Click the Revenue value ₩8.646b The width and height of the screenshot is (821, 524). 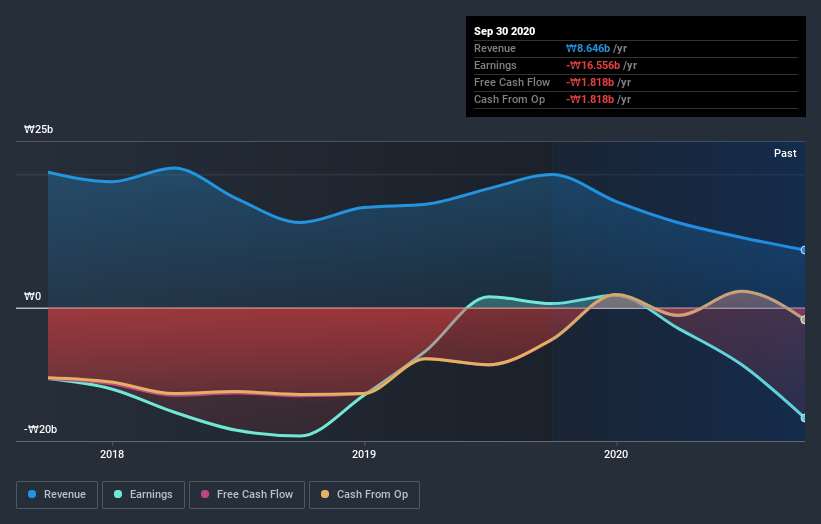pyautogui.click(x=588, y=48)
